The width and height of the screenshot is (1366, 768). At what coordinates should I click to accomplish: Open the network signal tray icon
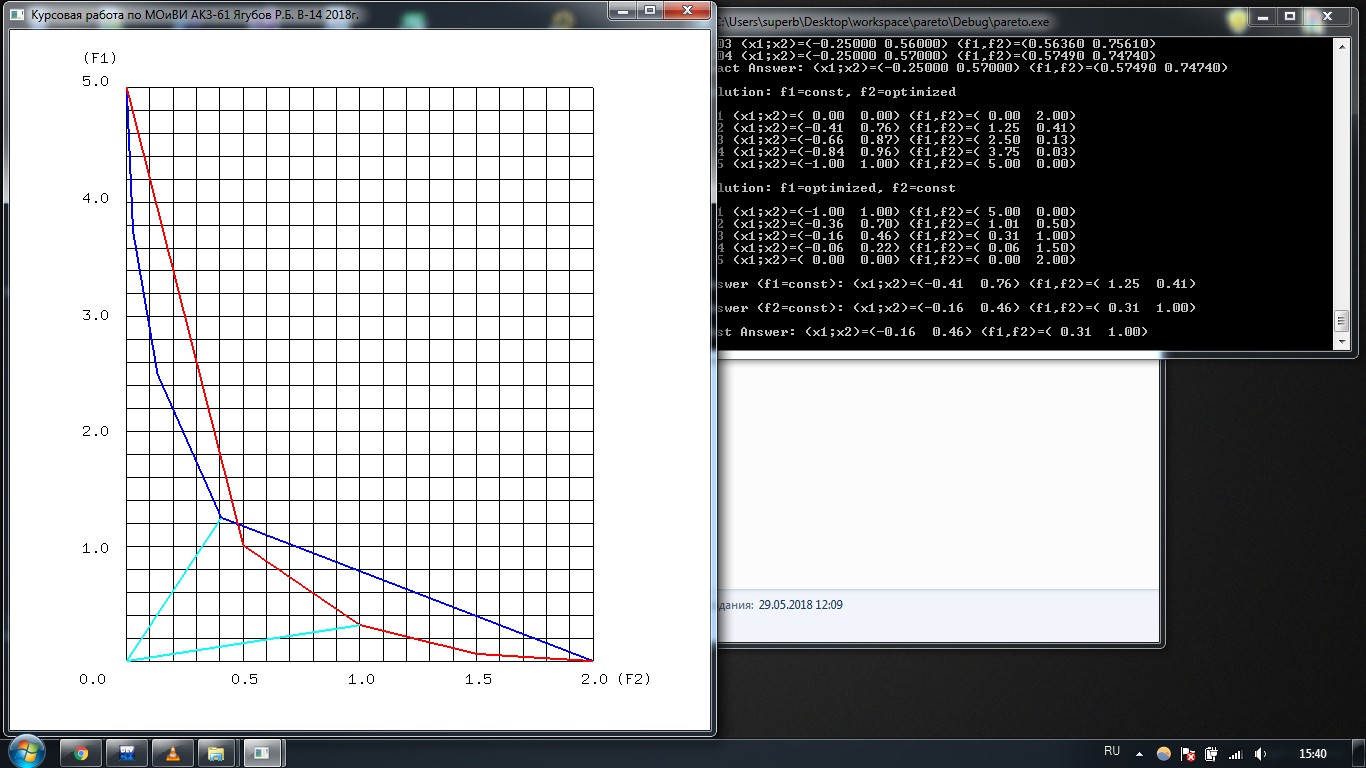click(x=1236, y=754)
